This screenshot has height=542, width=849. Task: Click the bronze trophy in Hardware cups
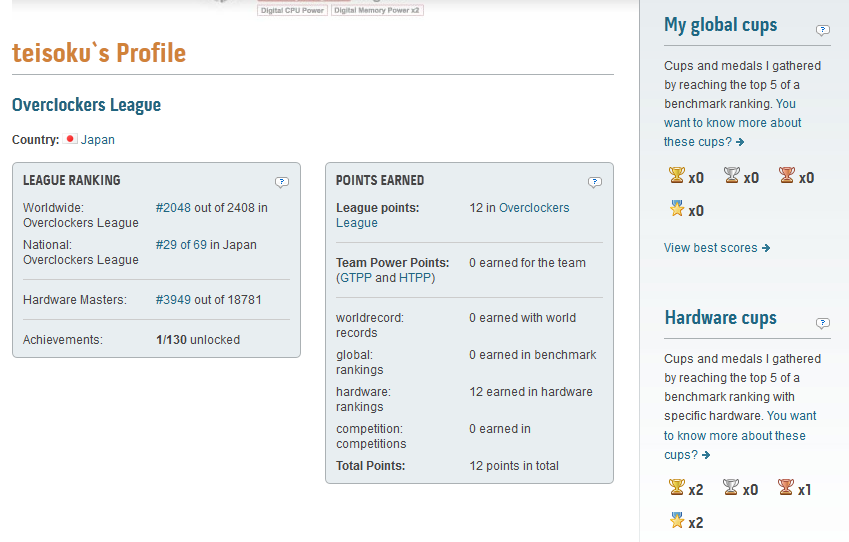click(786, 488)
